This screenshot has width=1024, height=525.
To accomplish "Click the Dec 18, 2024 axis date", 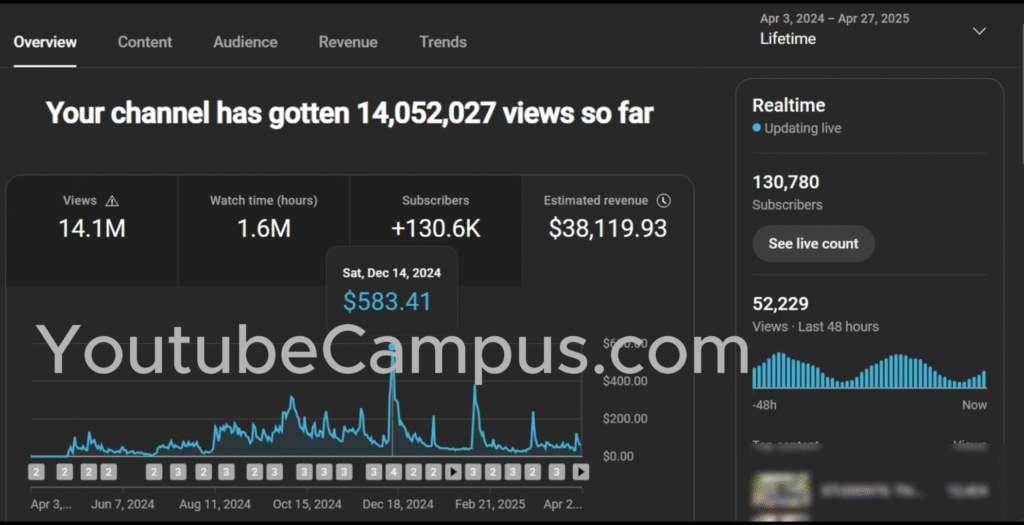I will coord(398,504).
